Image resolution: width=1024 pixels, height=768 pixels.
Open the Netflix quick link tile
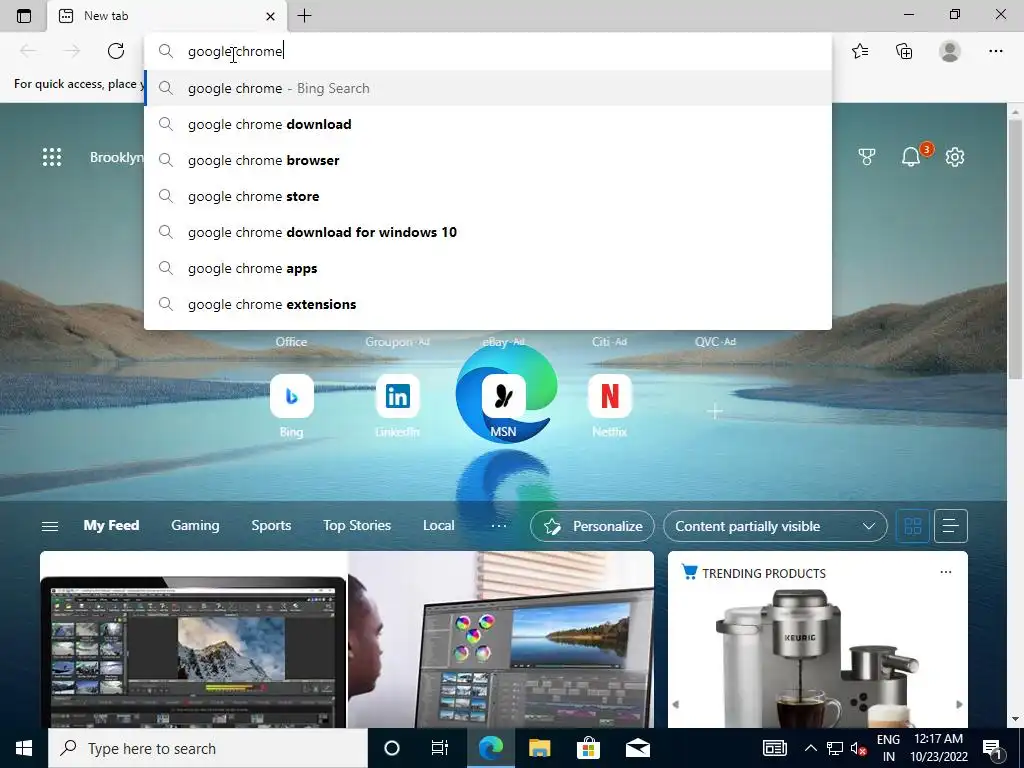(610, 396)
